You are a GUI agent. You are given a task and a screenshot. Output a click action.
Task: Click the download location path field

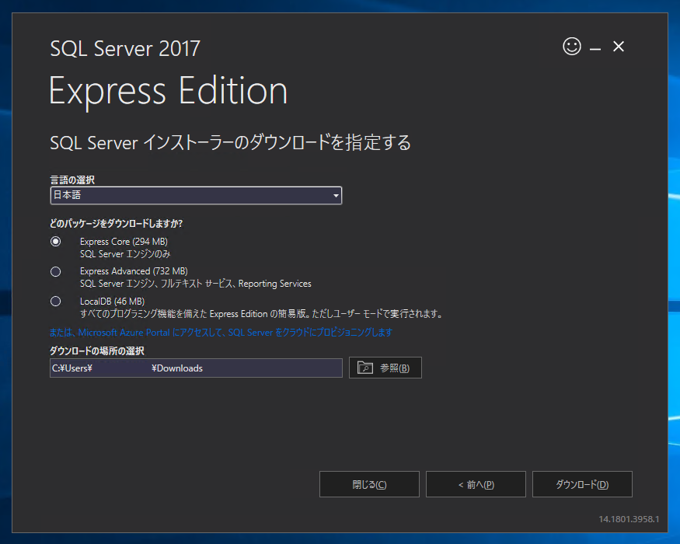[196, 368]
